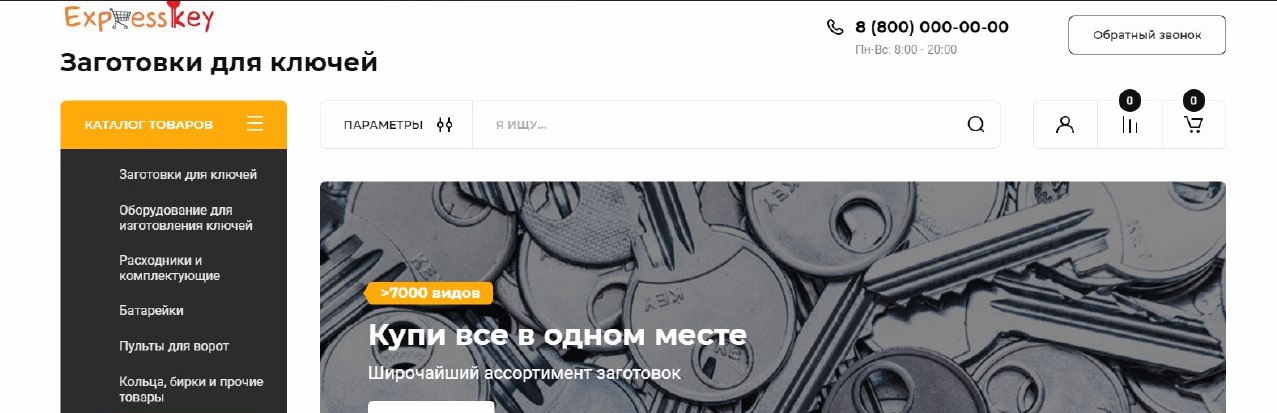Screen dimensions: 1277x413
Task: Click the ExpressKey logo
Action: click(139, 17)
